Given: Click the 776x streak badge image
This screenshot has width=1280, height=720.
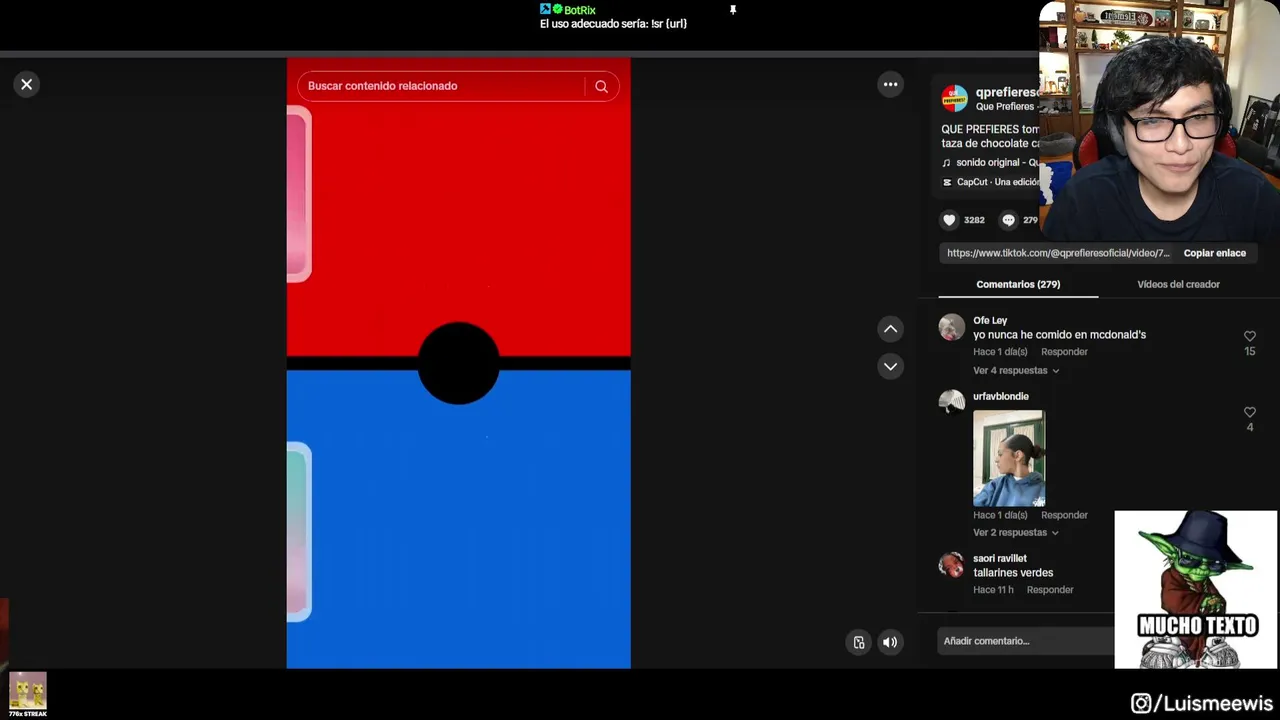Looking at the screenshot, I should coord(28,693).
